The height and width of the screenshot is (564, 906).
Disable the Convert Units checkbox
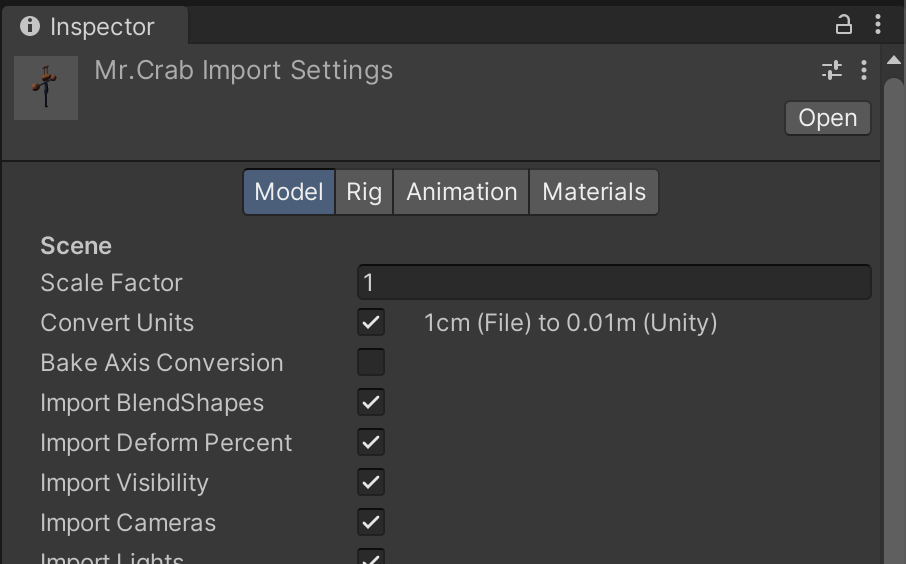pyautogui.click(x=371, y=322)
